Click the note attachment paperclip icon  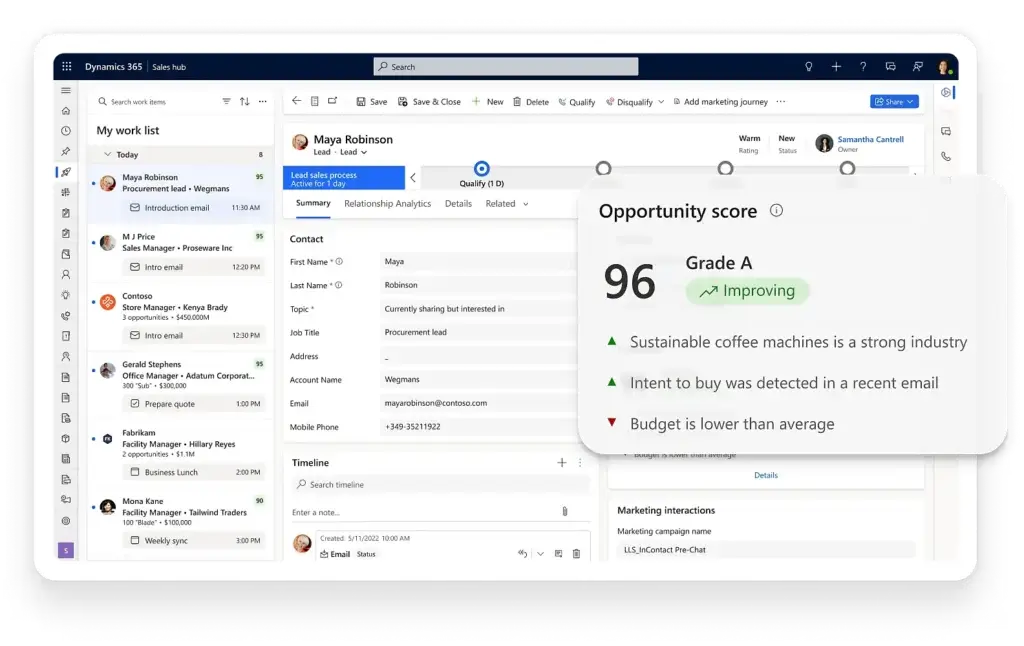pos(565,511)
